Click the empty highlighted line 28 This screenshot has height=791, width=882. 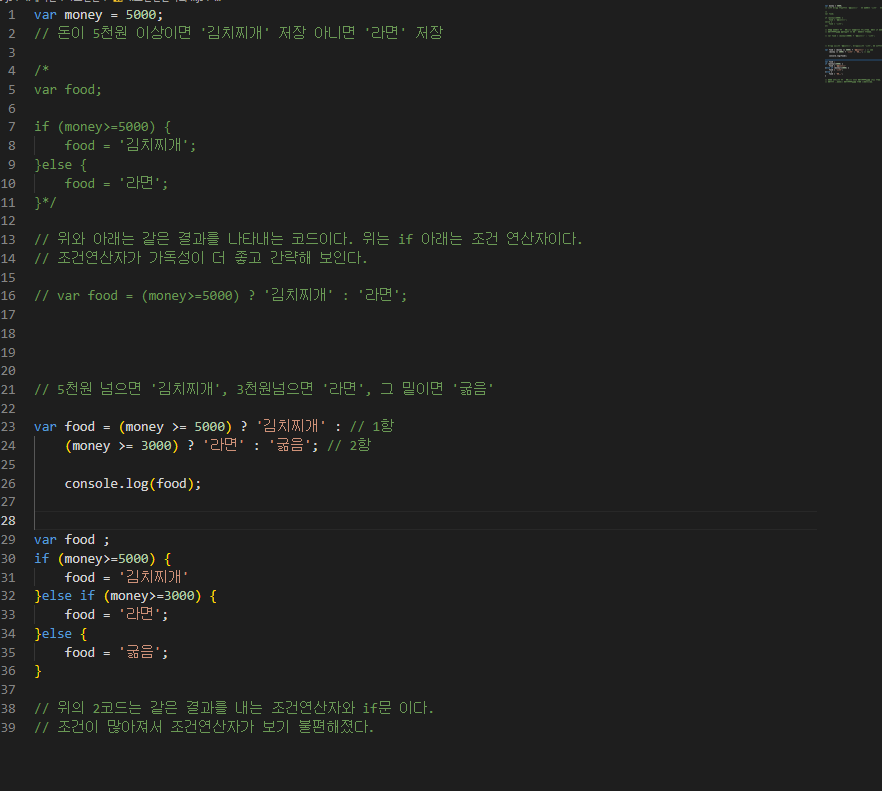pos(425,520)
